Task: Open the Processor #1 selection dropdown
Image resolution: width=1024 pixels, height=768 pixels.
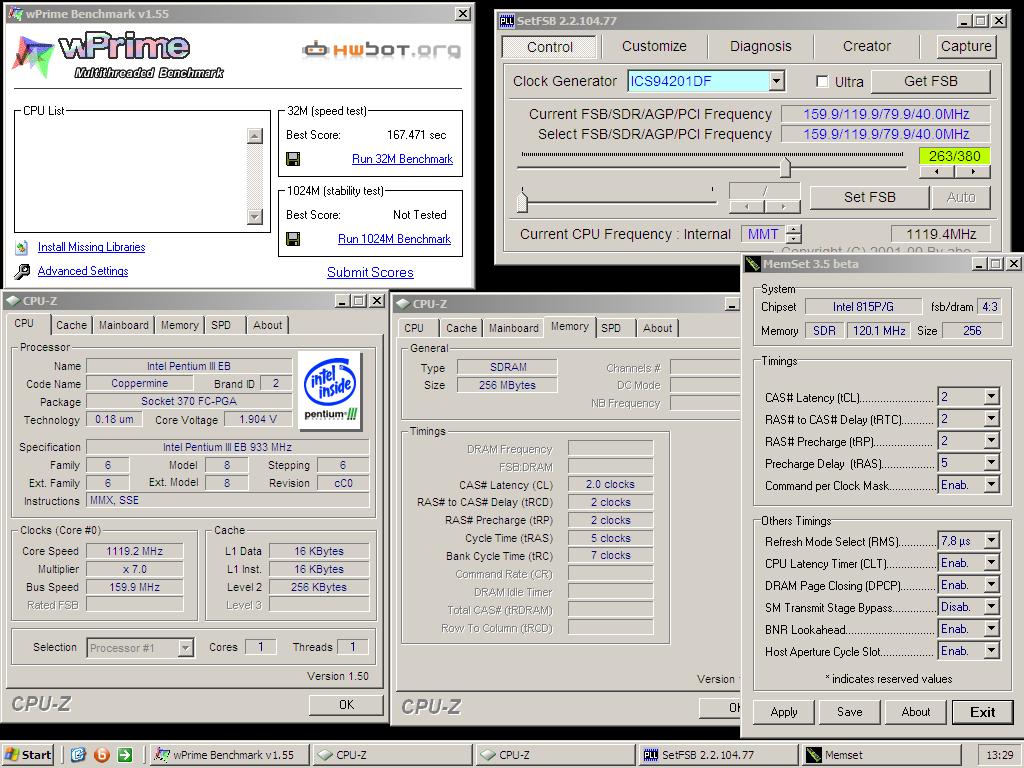Action: click(x=185, y=648)
